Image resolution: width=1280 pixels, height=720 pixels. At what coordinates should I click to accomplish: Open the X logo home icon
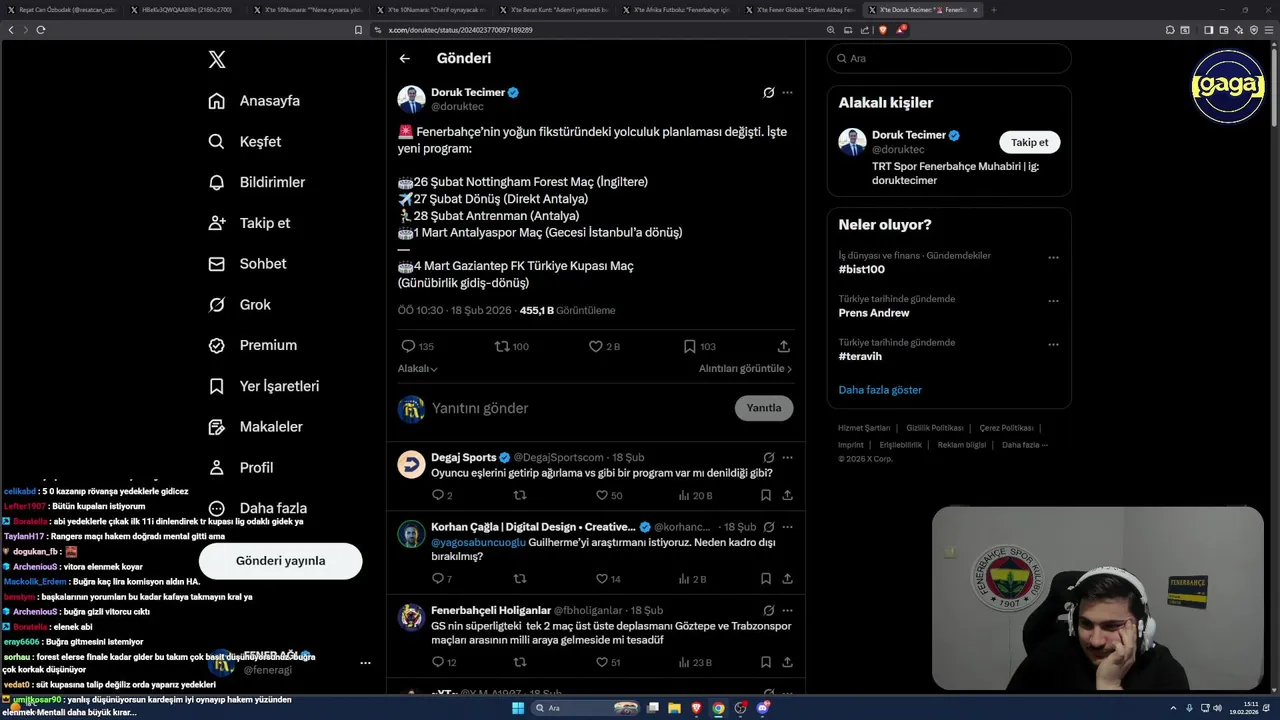click(x=217, y=60)
